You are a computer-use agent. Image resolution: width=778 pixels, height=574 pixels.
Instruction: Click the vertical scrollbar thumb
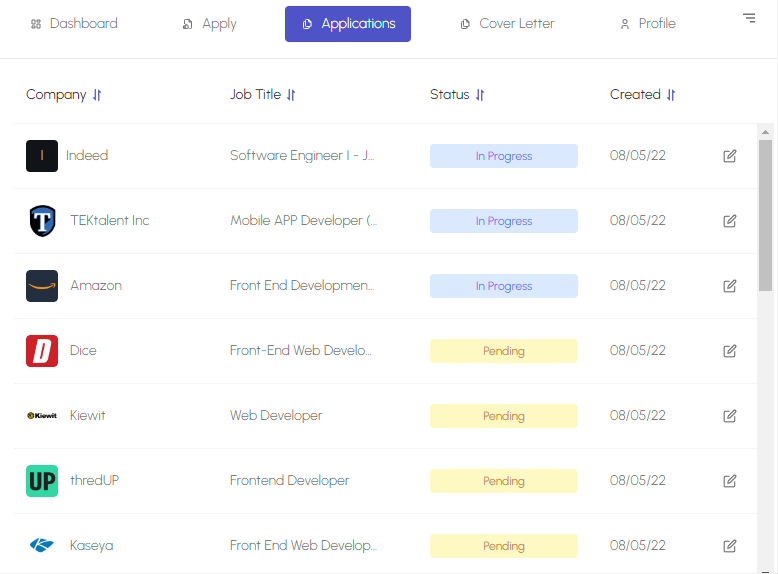(765, 215)
